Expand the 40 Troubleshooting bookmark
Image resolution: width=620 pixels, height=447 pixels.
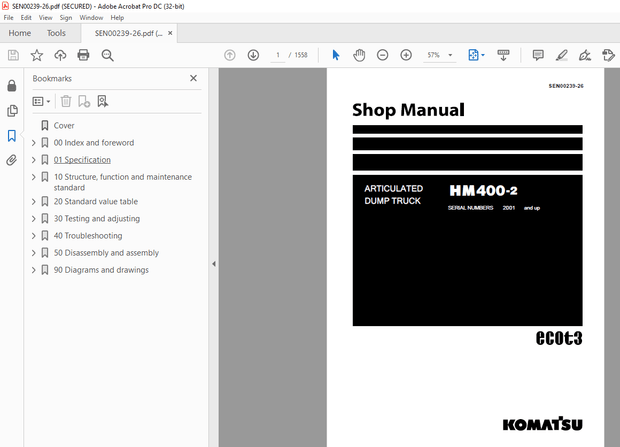click(x=34, y=236)
